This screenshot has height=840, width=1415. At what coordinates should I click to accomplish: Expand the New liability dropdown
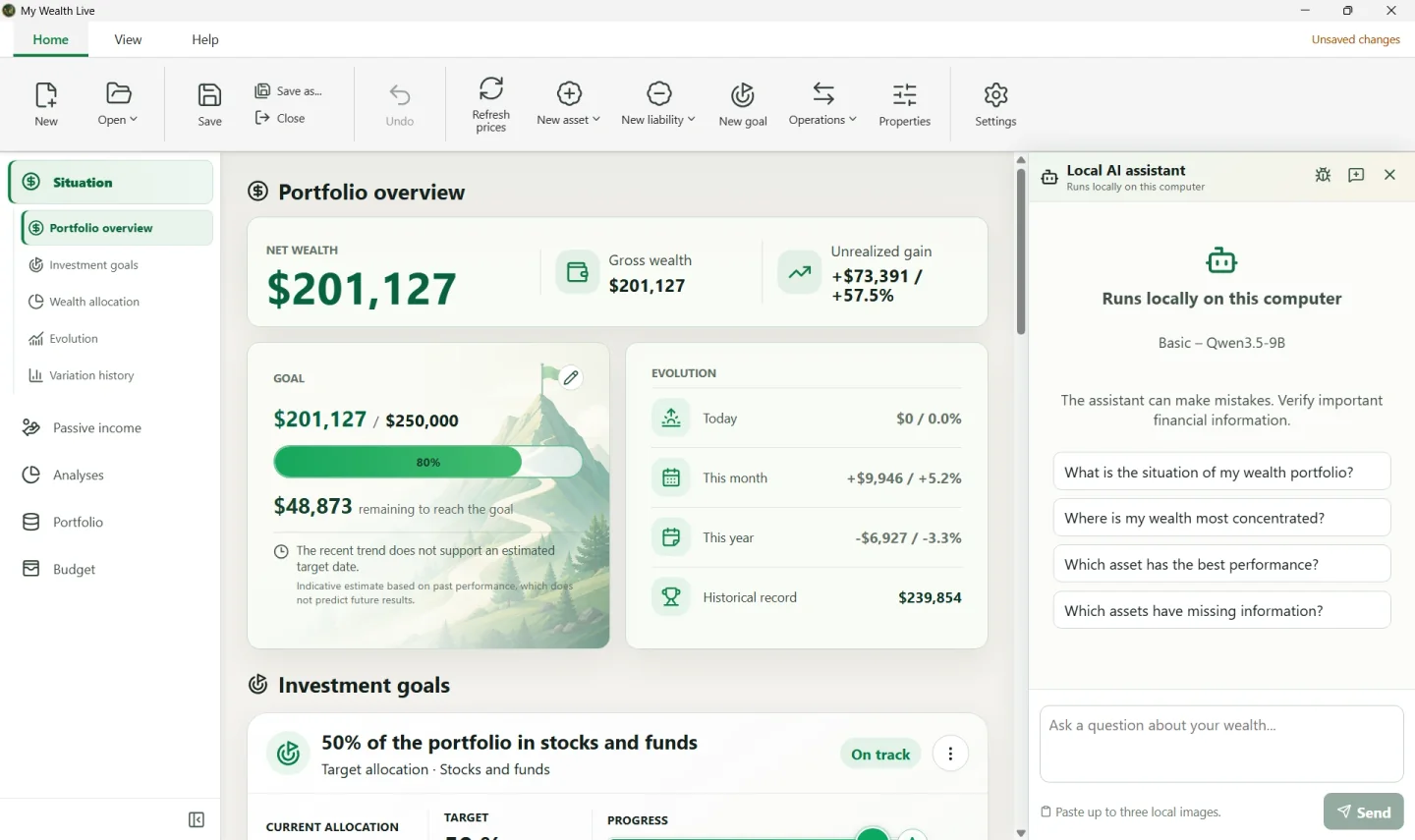(658, 104)
